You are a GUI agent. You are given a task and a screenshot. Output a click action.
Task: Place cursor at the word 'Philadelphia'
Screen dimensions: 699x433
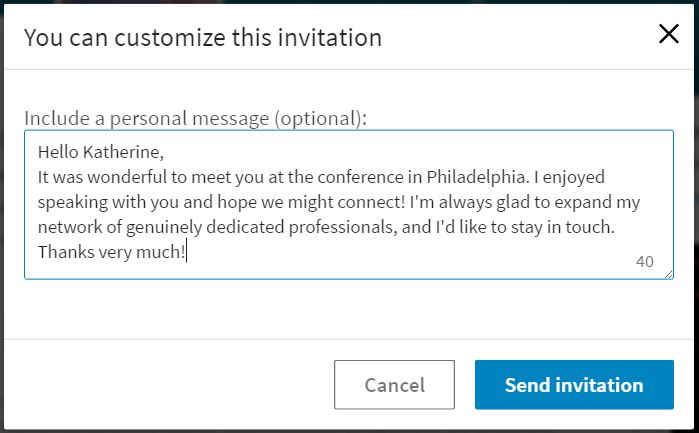pyautogui.click(x=472, y=177)
